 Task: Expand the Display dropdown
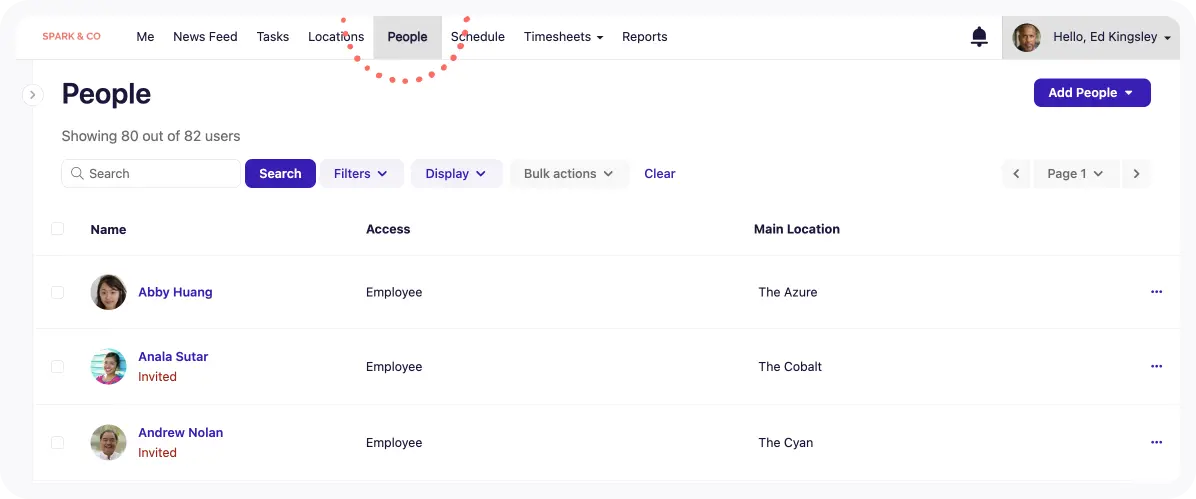point(456,174)
